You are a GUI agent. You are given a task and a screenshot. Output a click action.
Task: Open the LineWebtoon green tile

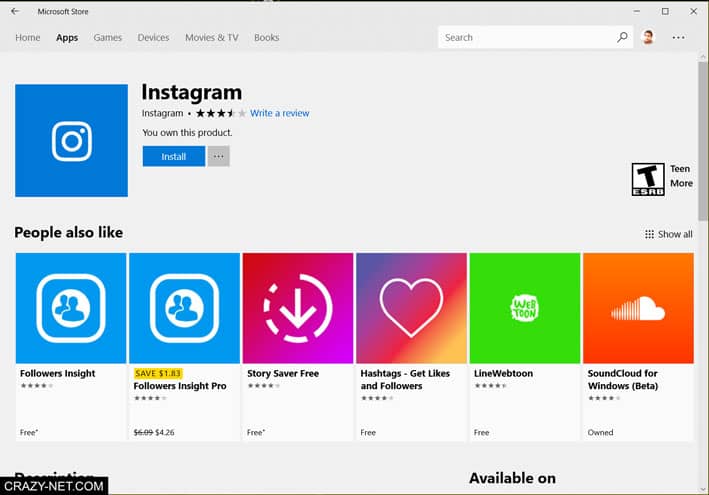(525, 308)
